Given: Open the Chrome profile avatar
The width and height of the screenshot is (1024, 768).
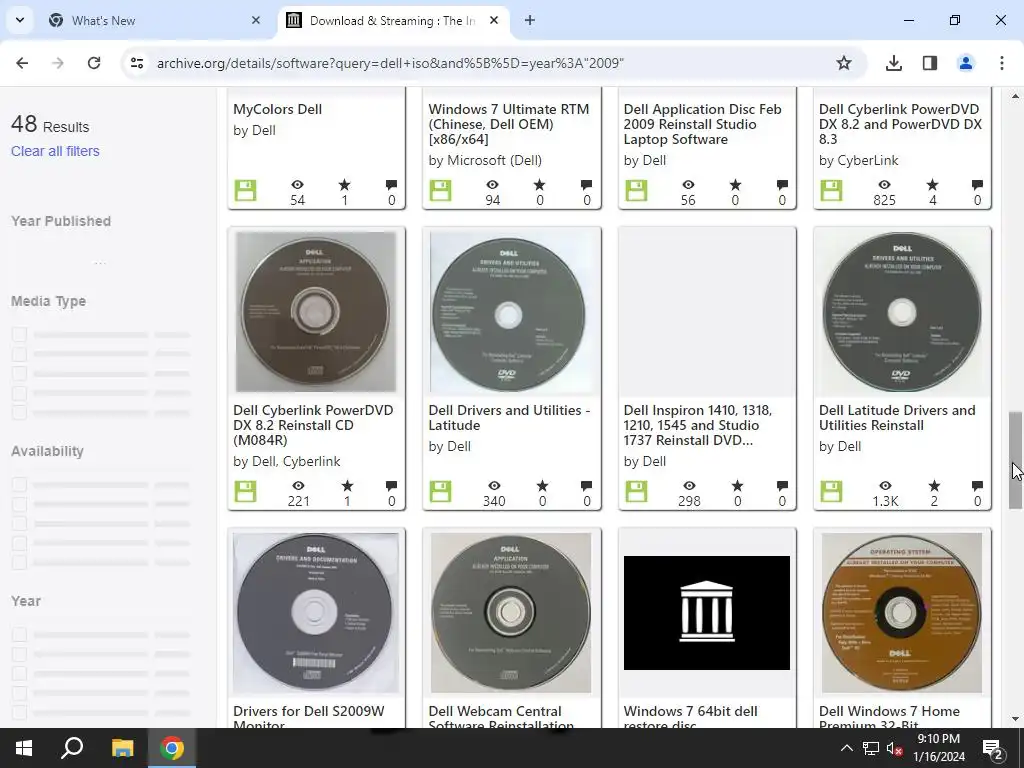Looking at the screenshot, I should click(x=966, y=63).
